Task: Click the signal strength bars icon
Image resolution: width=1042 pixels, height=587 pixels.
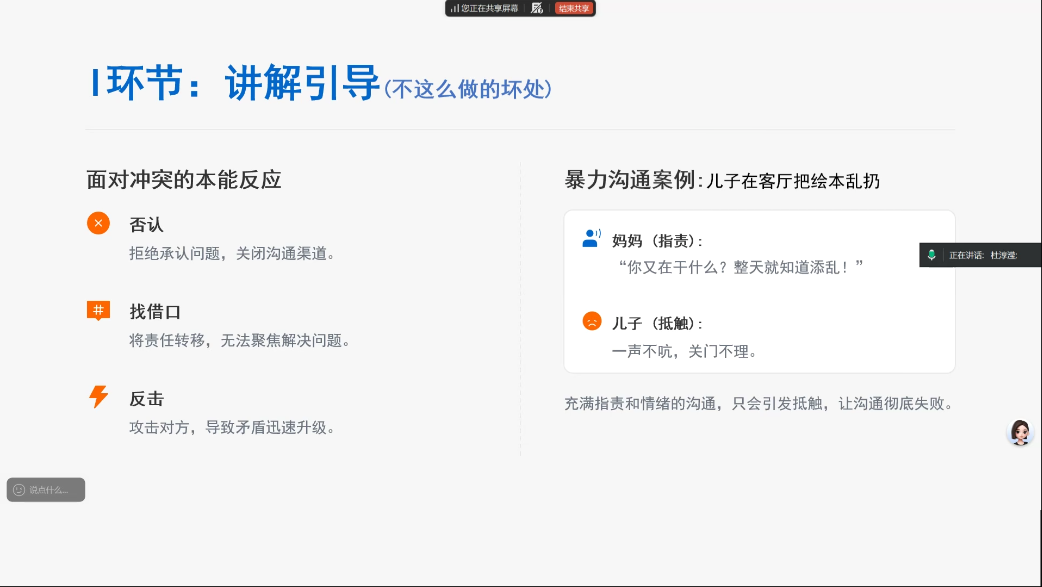Action: pos(454,8)
